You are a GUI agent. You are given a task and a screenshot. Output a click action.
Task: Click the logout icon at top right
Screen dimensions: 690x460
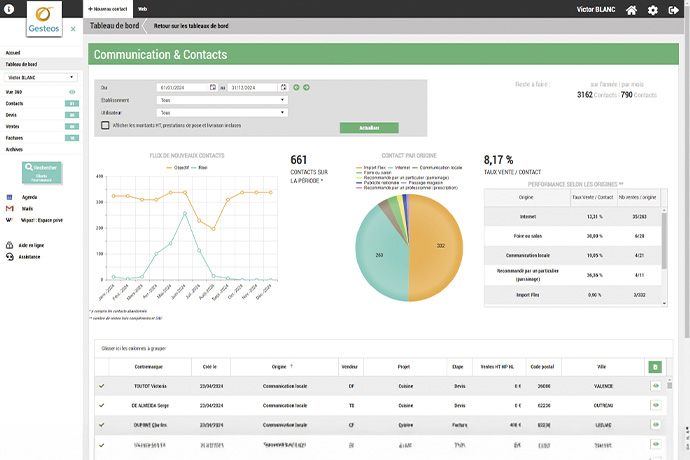point(675,10)
